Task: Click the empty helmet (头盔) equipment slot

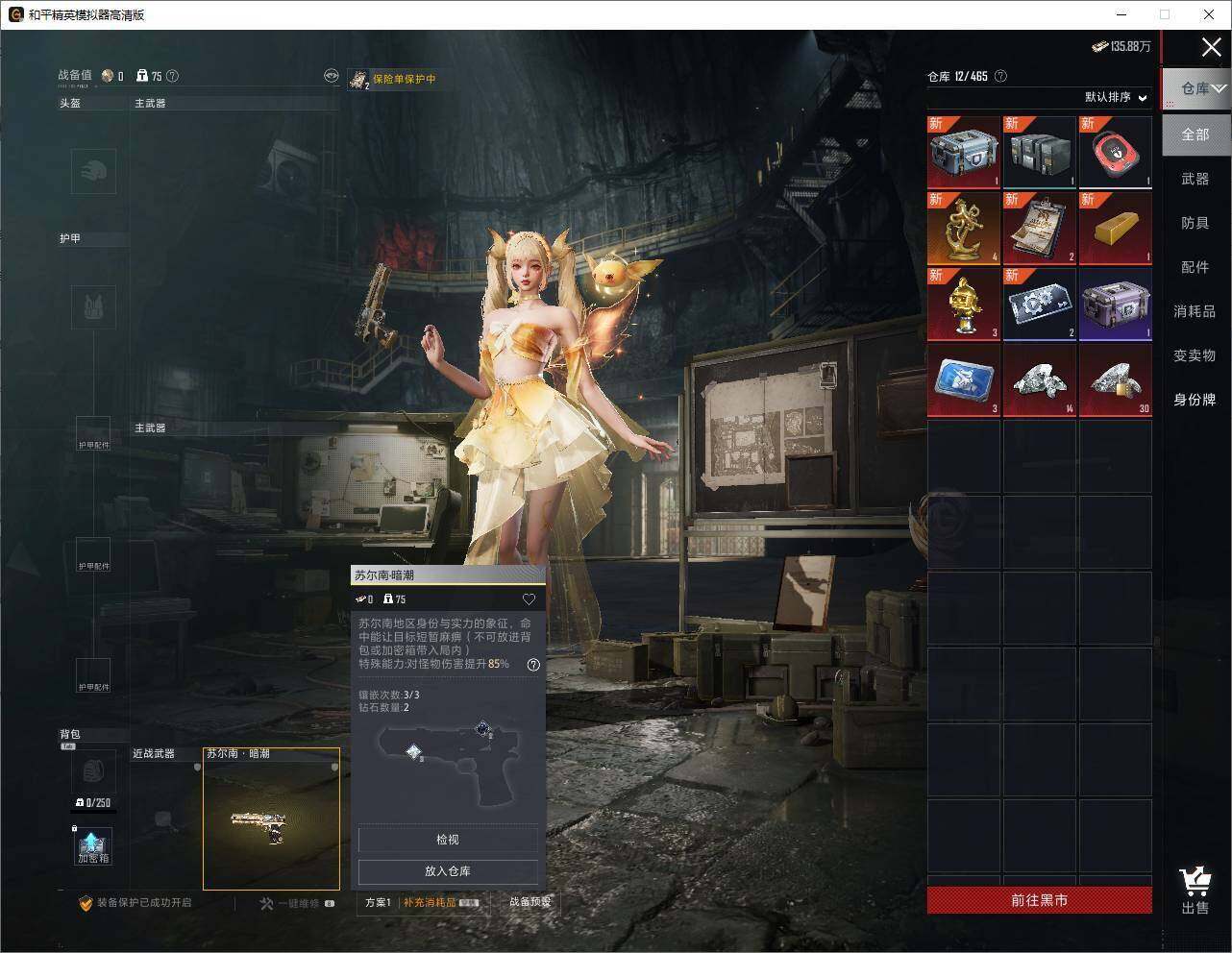Action: 93,172
